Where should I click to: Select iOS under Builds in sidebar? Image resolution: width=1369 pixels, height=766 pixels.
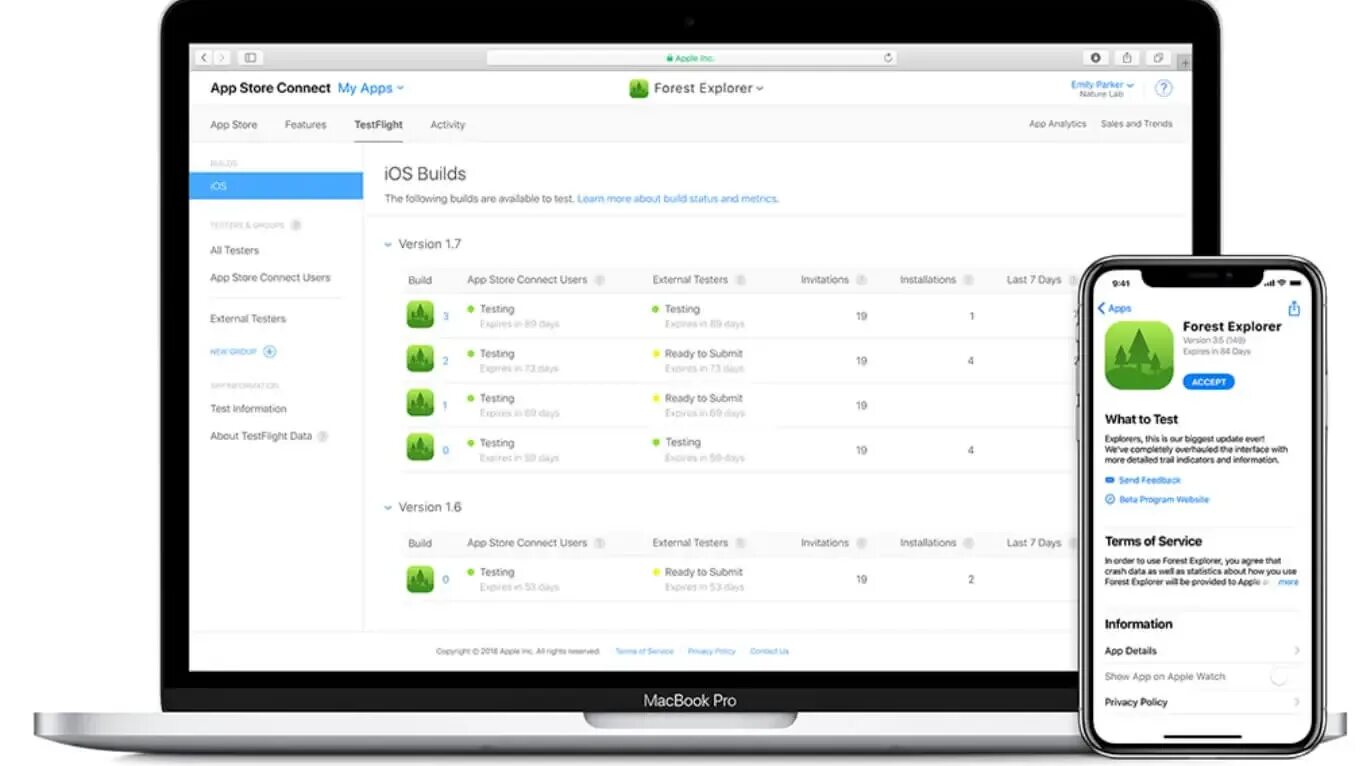[276, 186]
